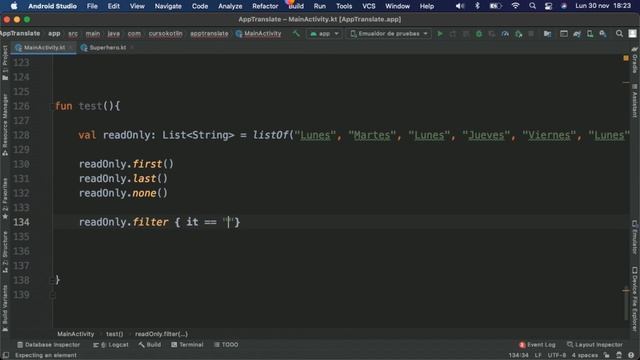Close the Superhero.kt tab
Screen dimensions: 640x360
click(x=132, y=48)
